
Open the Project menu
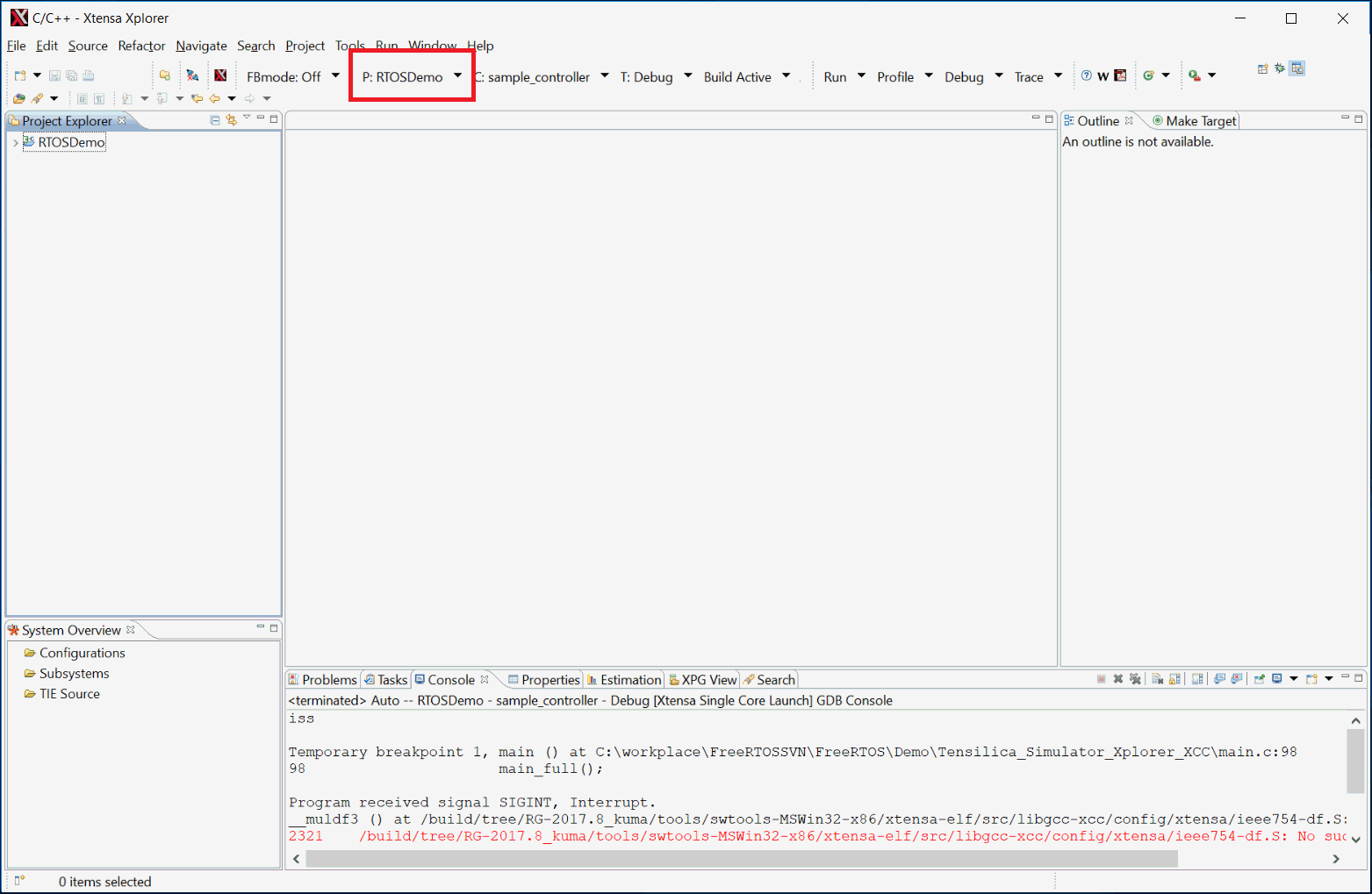(305, 46)
